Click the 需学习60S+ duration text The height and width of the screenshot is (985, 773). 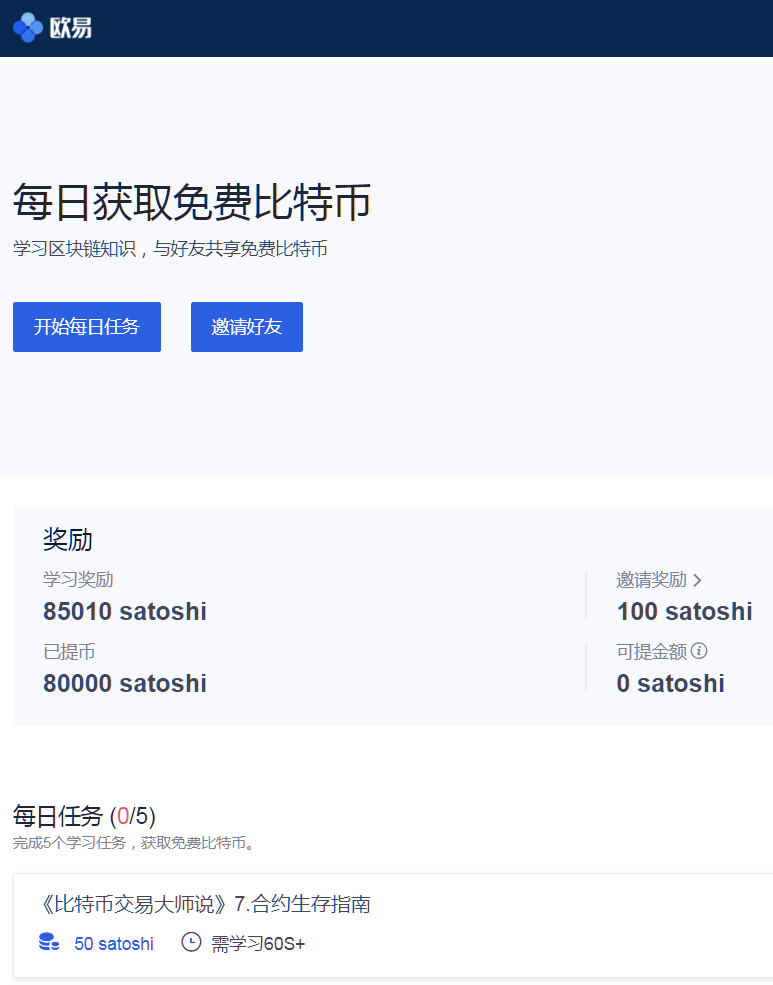258,944
